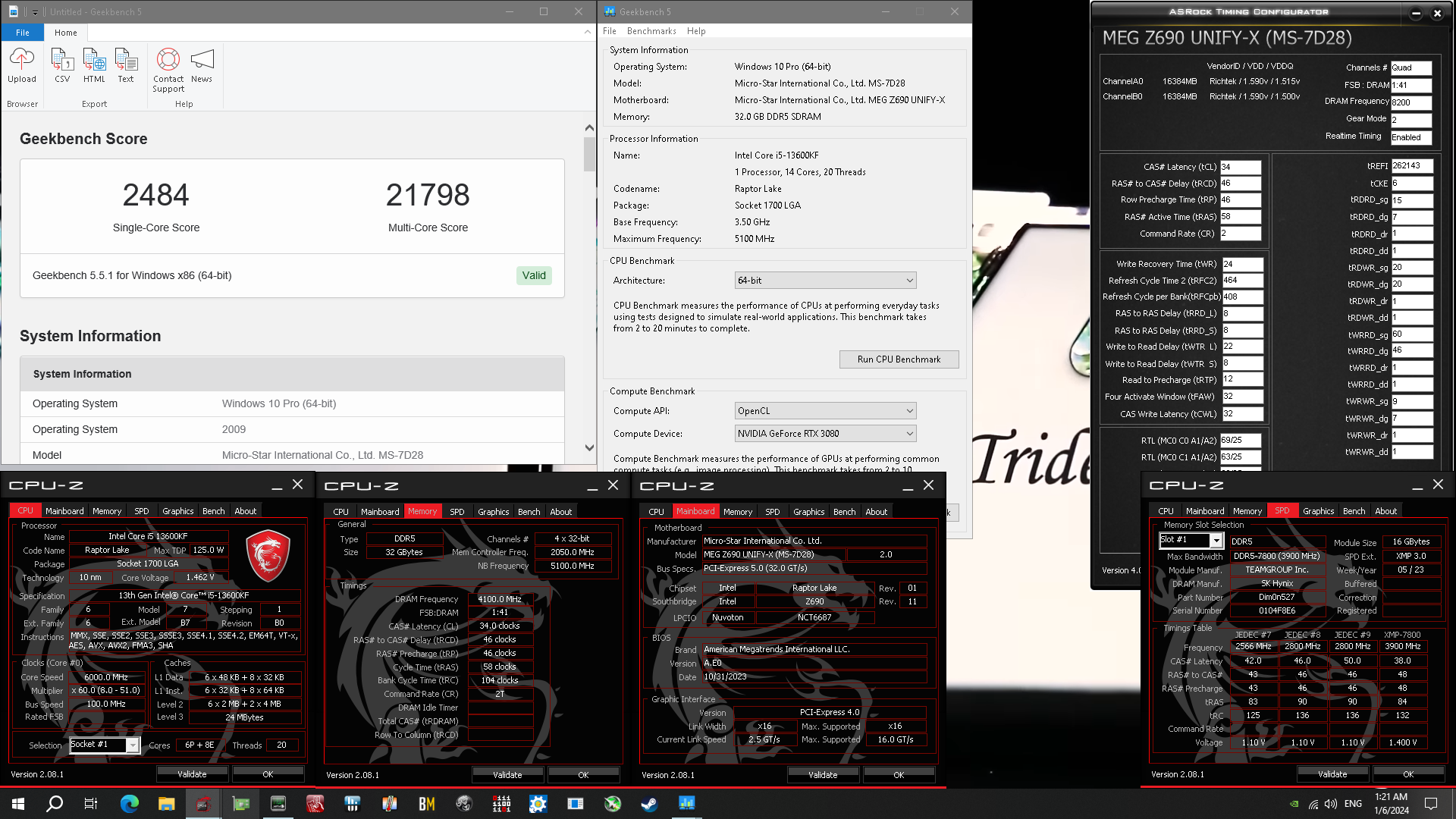Open the Help menu in Geekbench 5
The image size is (1456, 819).
(696, 31)
